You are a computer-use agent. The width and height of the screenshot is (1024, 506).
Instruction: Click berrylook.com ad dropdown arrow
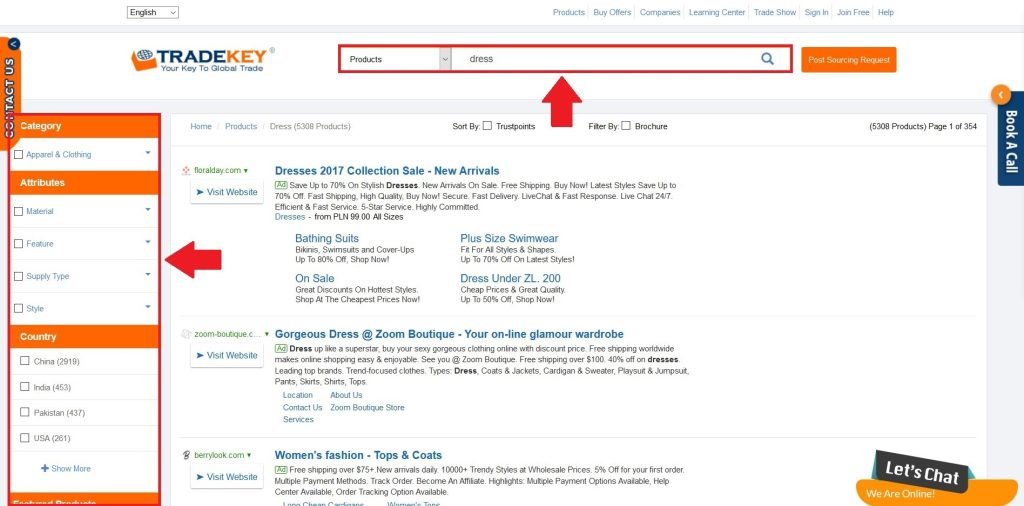248,455
